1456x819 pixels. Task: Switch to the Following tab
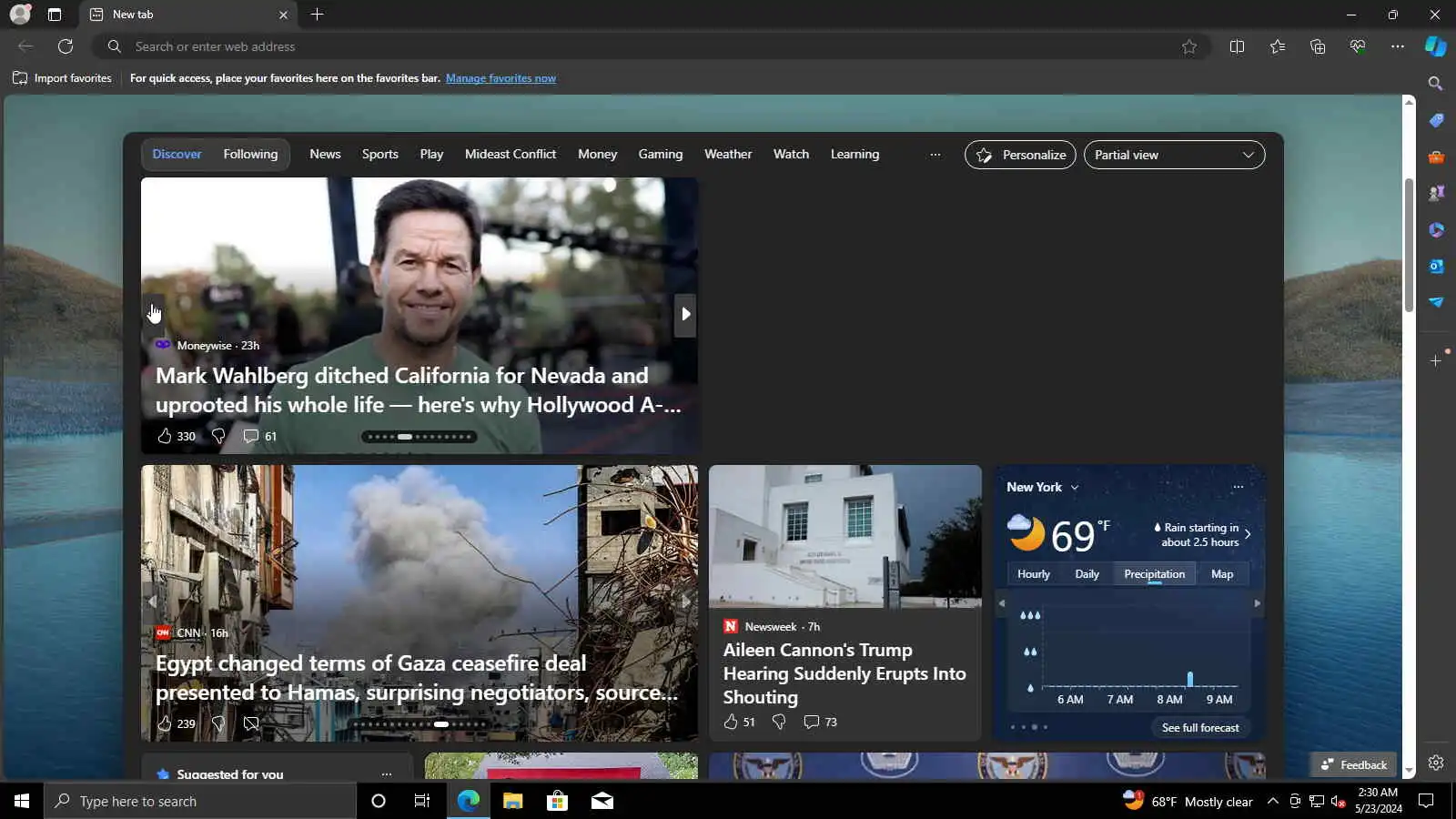(250, 154)
